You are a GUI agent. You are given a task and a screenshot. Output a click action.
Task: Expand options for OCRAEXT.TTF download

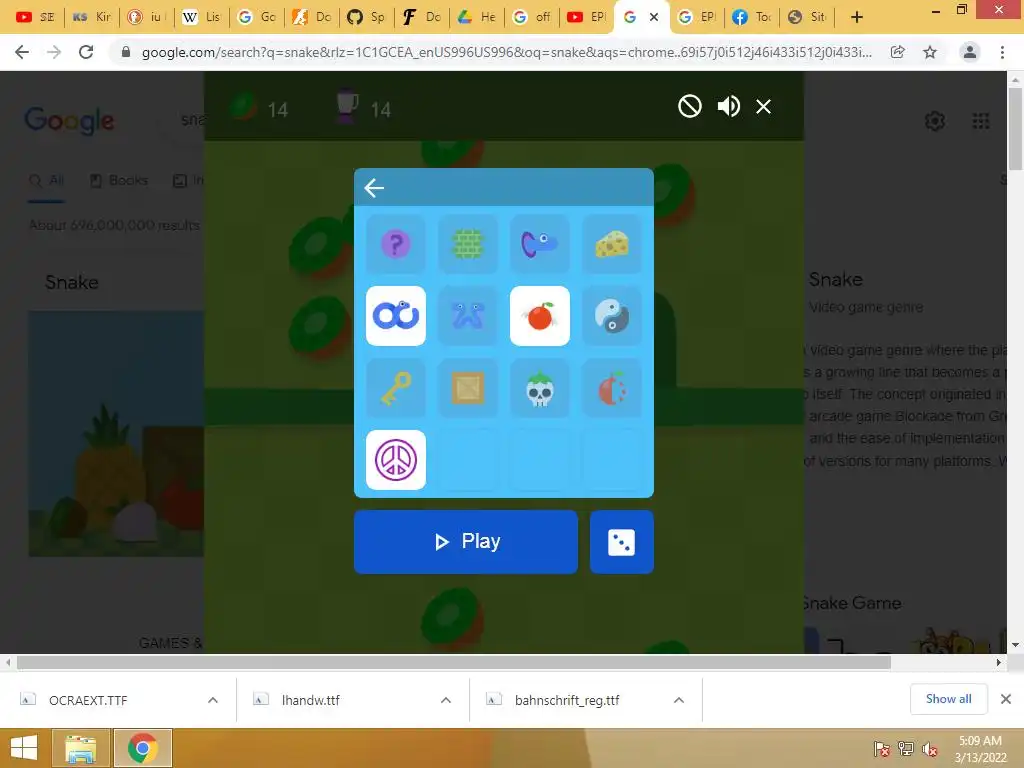(213, 700)
